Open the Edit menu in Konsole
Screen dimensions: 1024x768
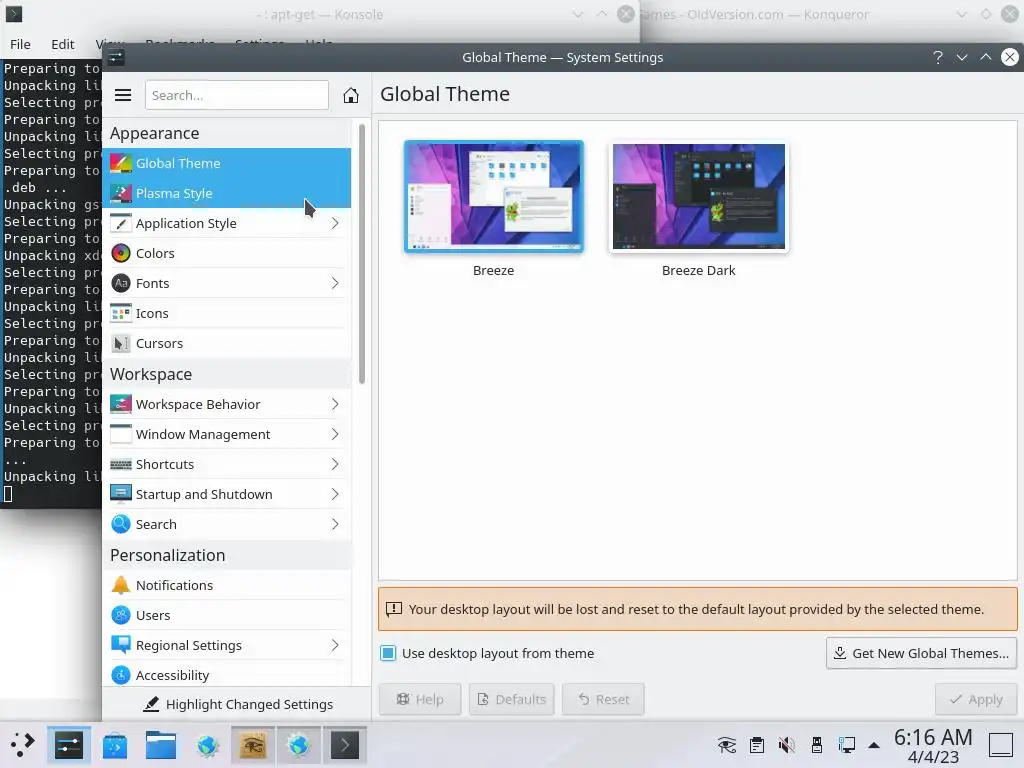coord(63,44)
